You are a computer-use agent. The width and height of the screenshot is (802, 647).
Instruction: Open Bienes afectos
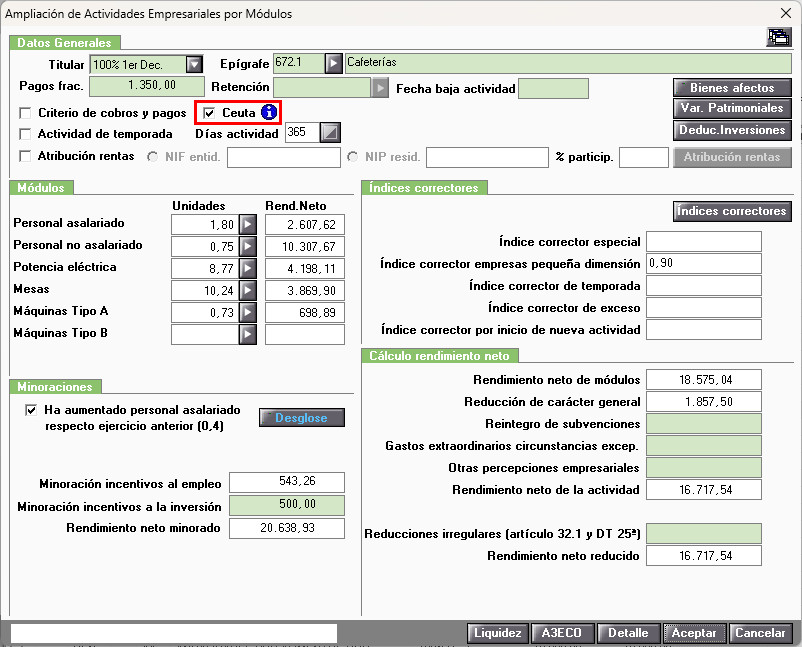click(x=732, y=88)
